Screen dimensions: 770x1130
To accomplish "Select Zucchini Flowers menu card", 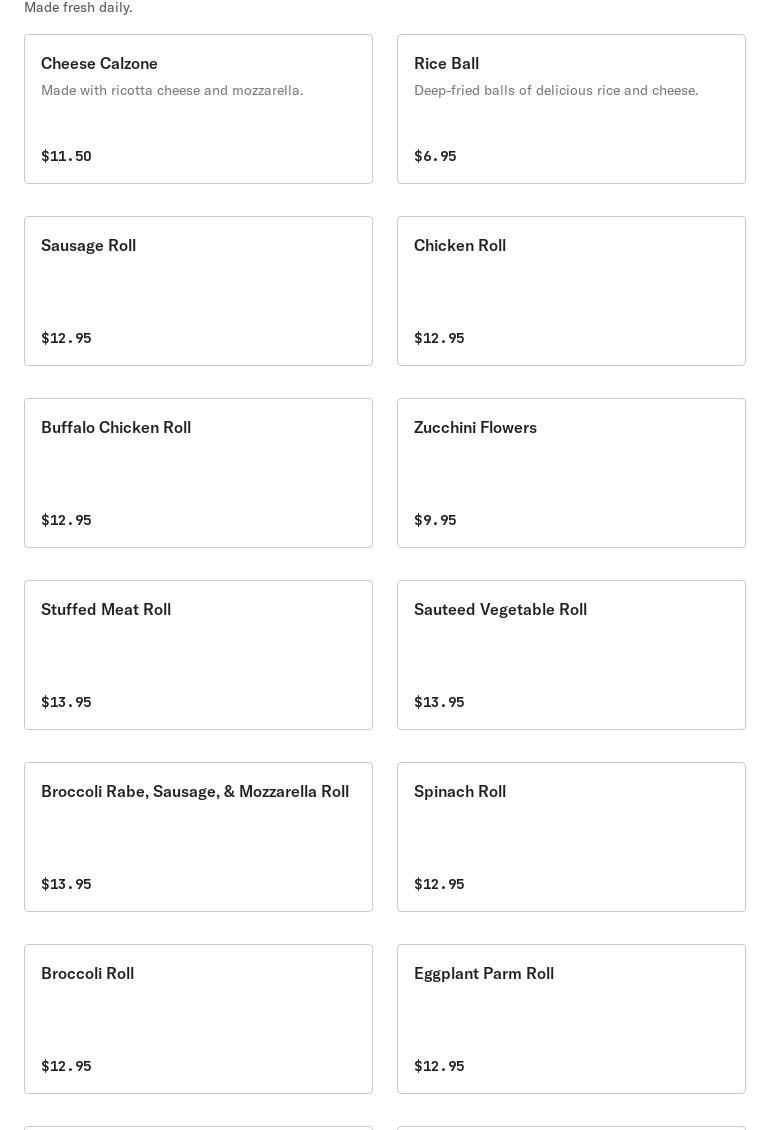I will tap(571, 473).
